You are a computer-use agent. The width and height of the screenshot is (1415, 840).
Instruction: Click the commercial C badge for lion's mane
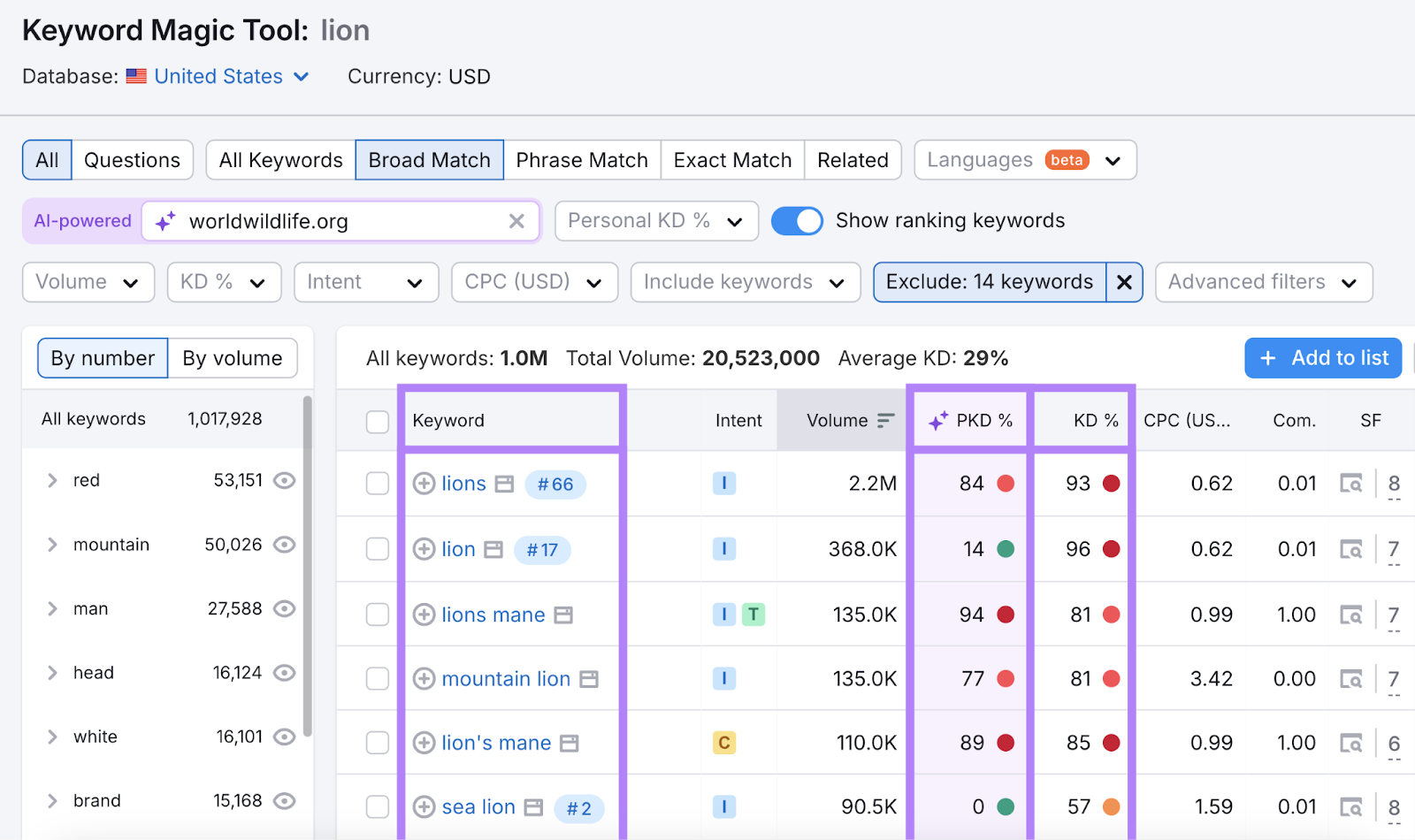(x=724, y=743)
